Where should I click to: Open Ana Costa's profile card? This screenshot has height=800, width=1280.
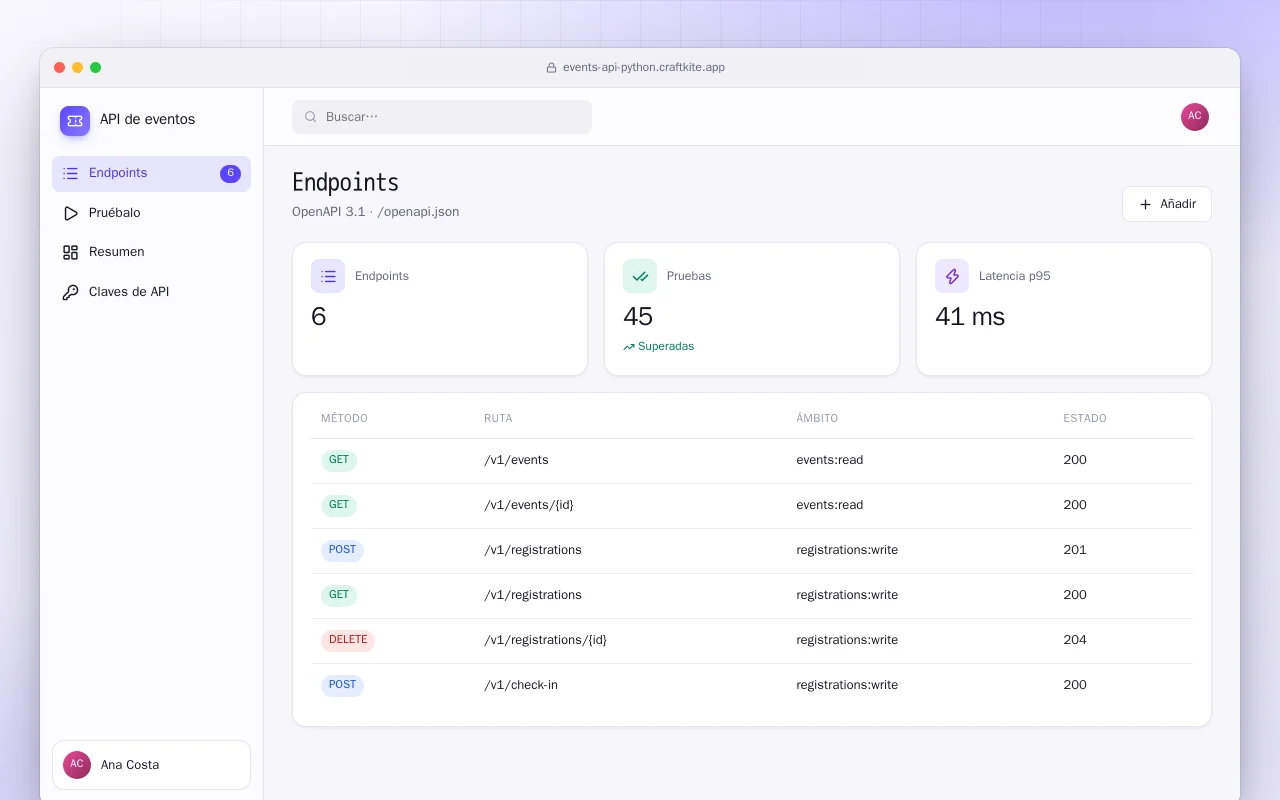[151, 765]
